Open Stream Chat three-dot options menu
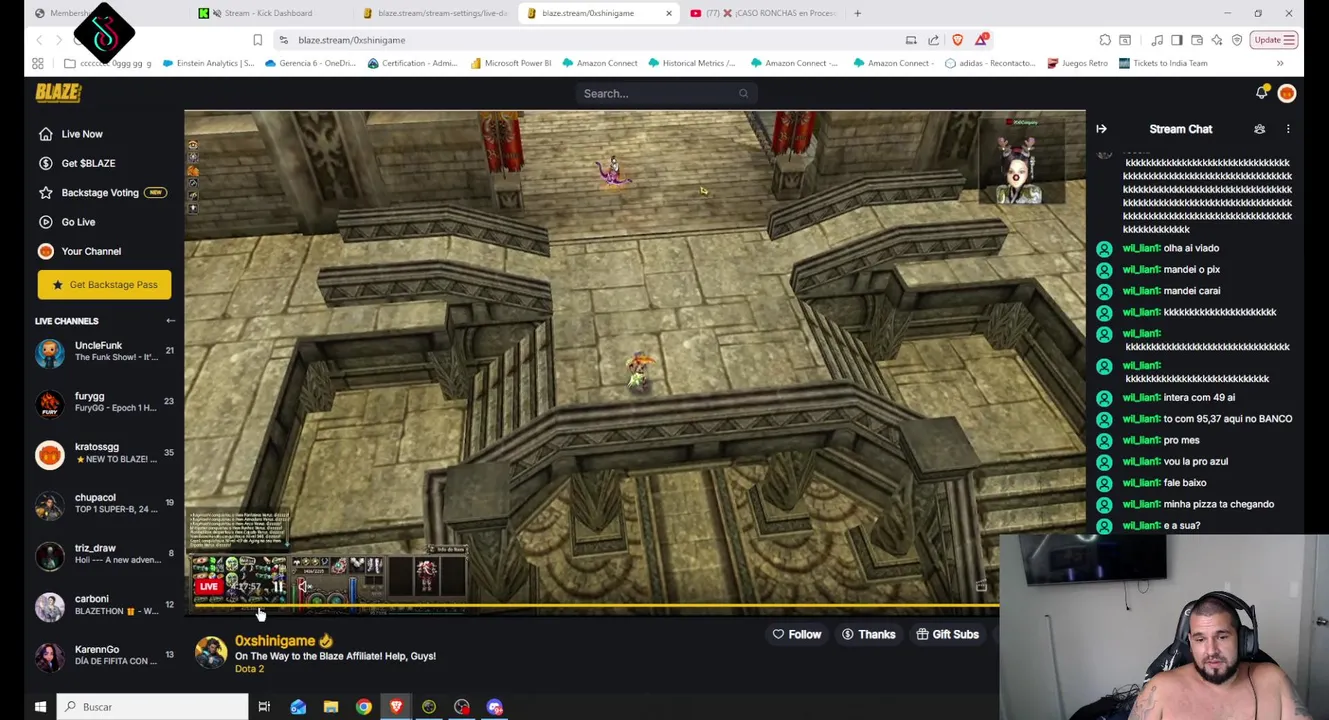Screen dimensions: 1329x720 pos(1288,129)
